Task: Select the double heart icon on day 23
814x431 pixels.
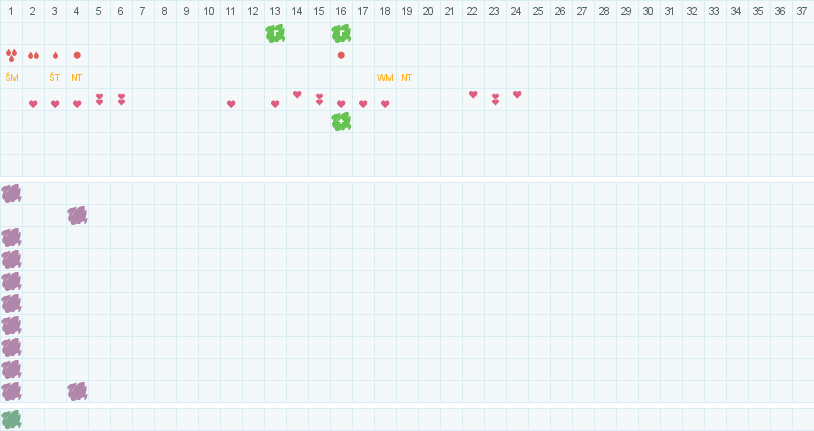Action: 495,99
